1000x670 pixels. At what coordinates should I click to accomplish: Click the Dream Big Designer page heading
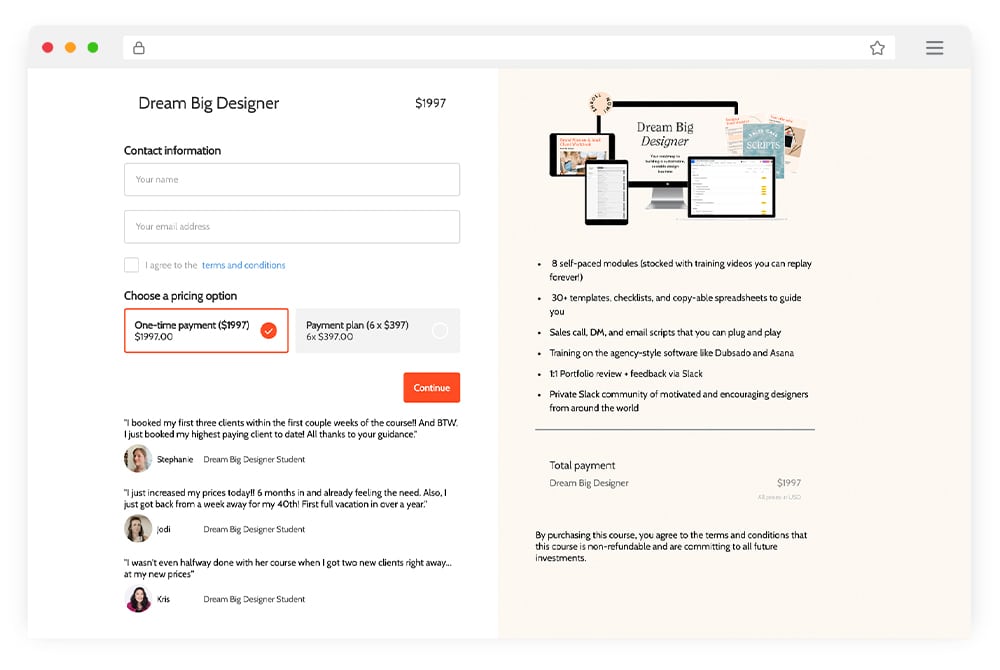(209, 103)
